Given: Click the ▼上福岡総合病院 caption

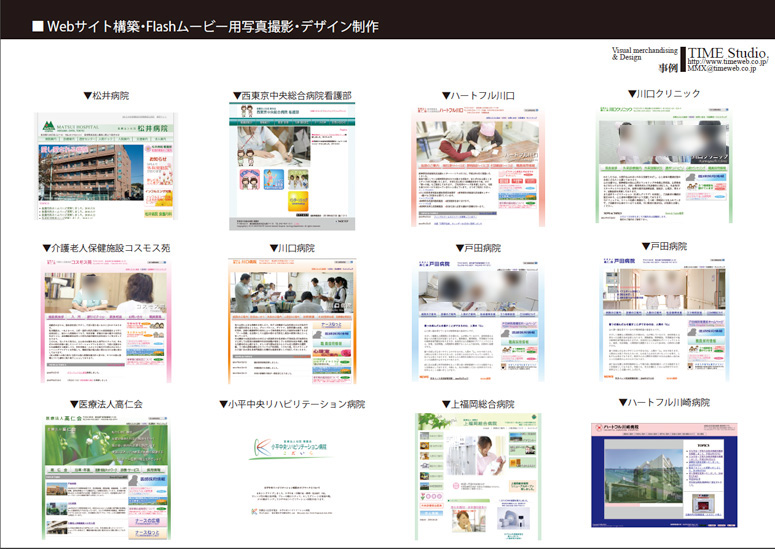Looking at the screenshot, I should [x=478, y=404].
